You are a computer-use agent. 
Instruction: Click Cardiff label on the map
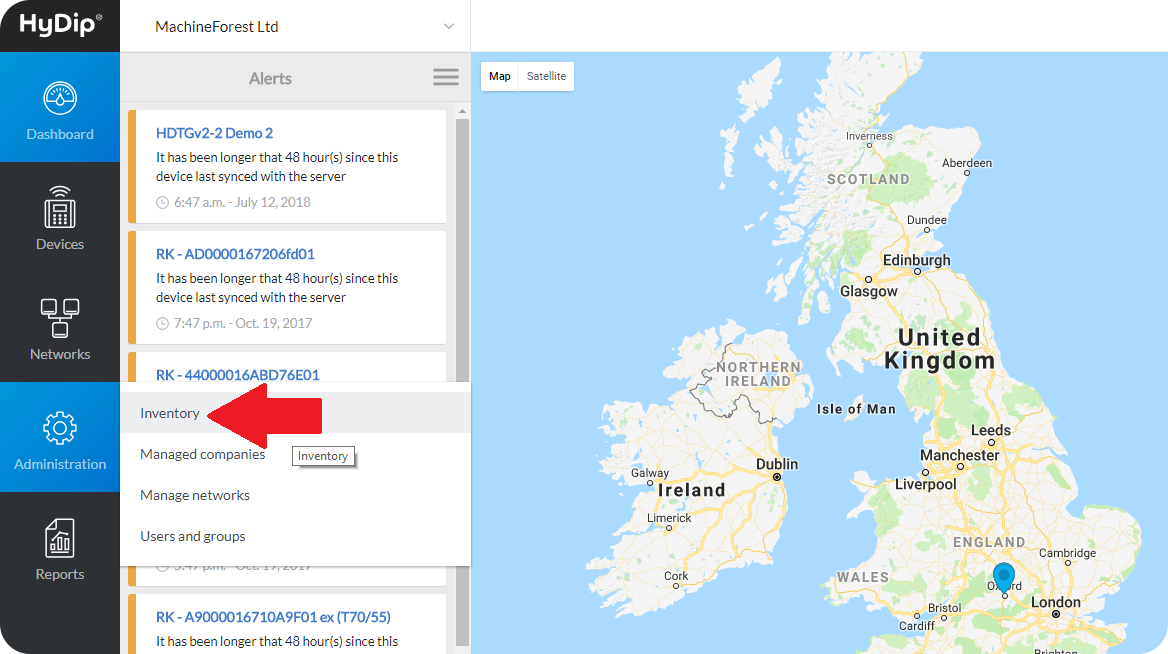coord(916,626)
